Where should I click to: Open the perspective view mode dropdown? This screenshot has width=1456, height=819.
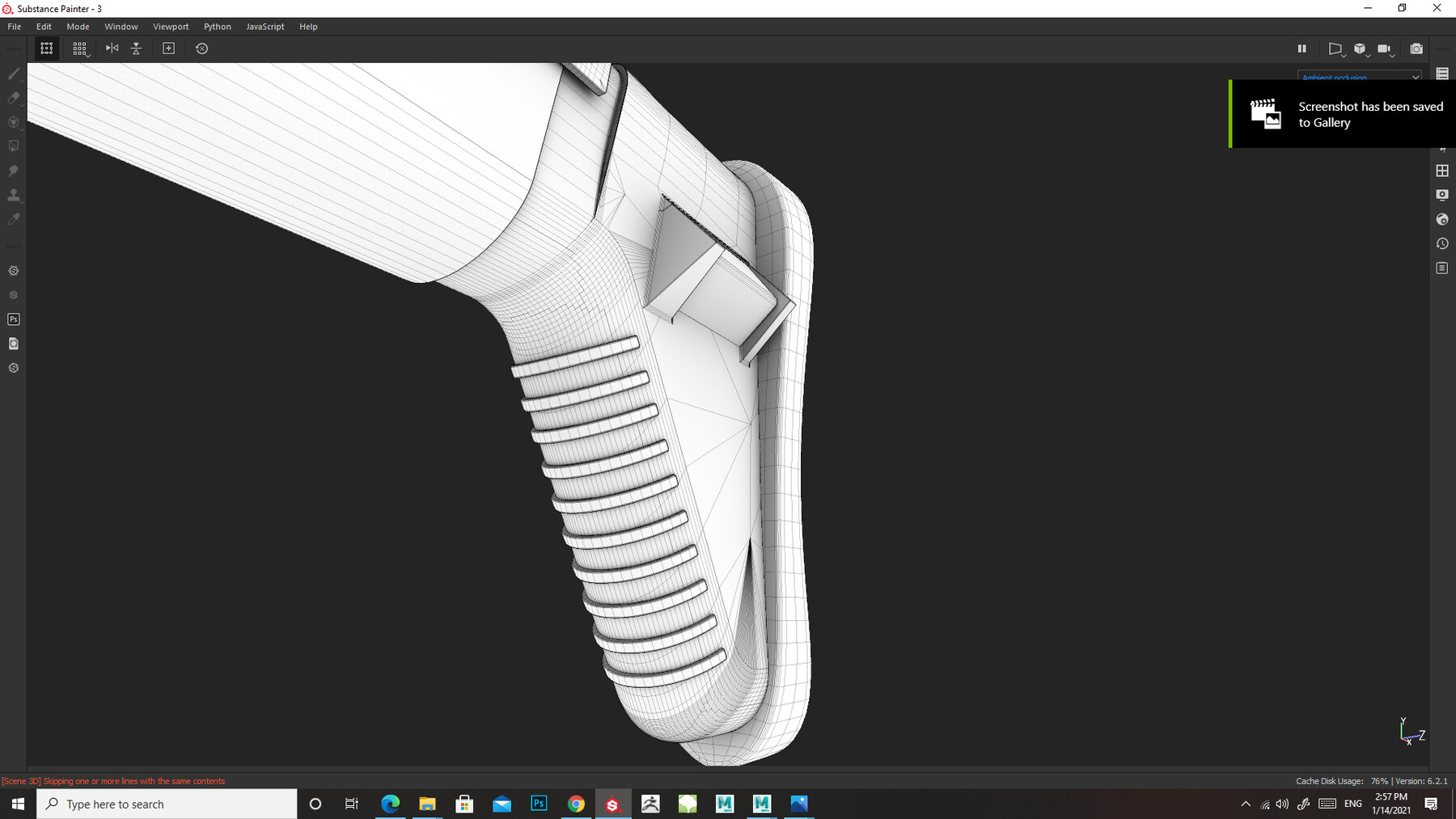[1336, 49]
